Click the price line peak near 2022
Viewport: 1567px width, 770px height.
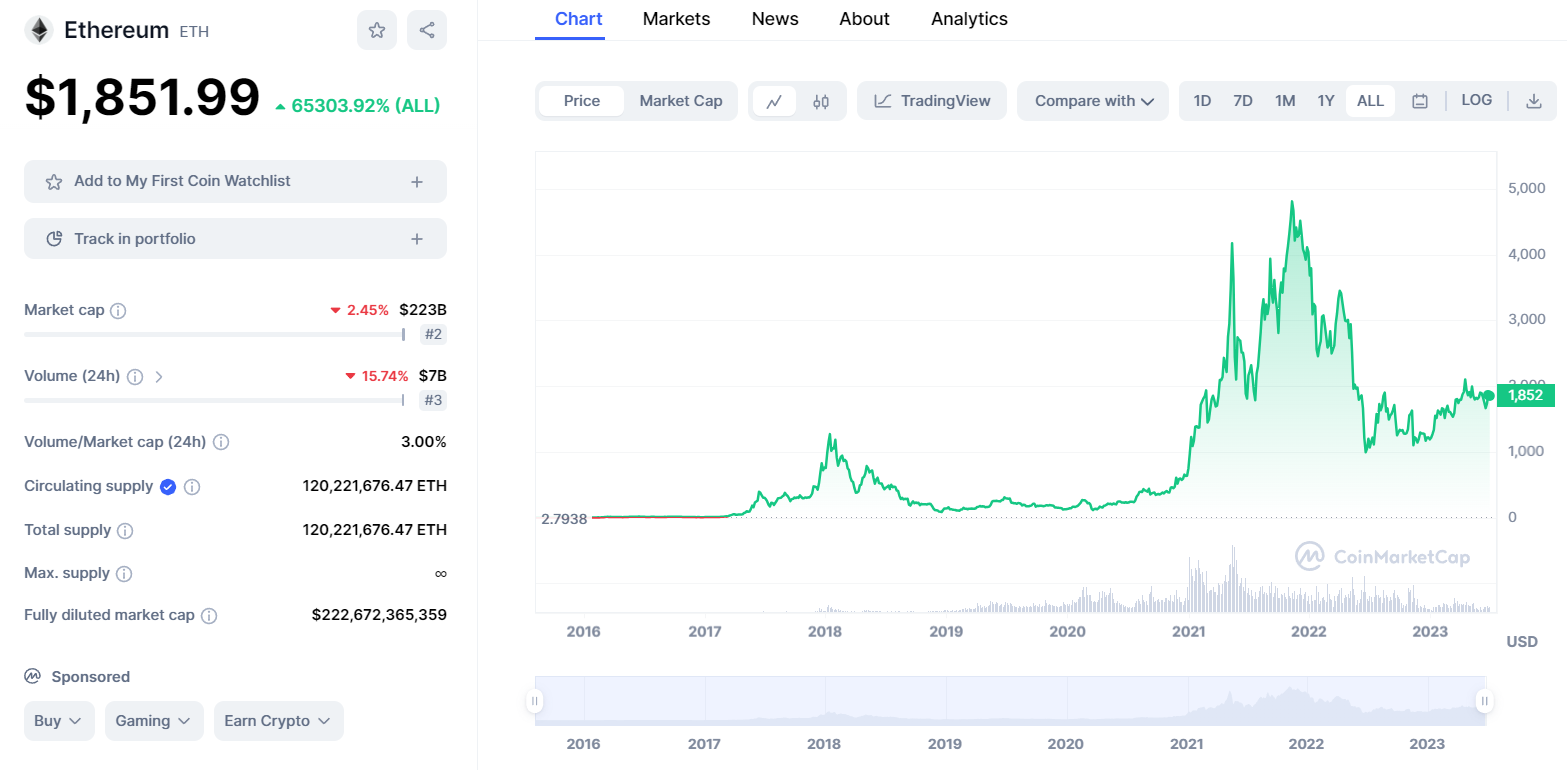tap(1292, 203)
